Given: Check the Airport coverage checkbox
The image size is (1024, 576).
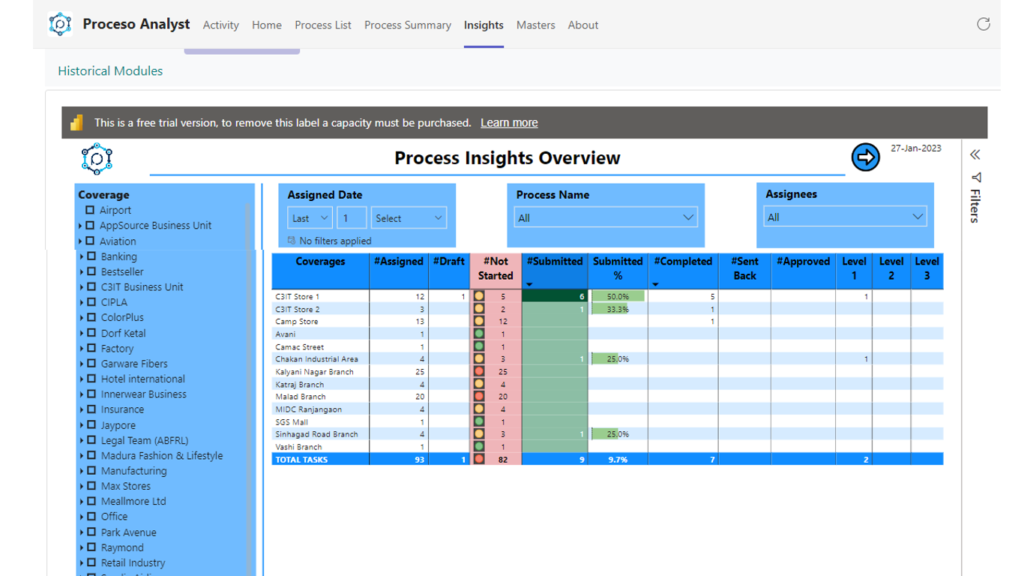Looking at the screenshot, I should tap(90, 210).
